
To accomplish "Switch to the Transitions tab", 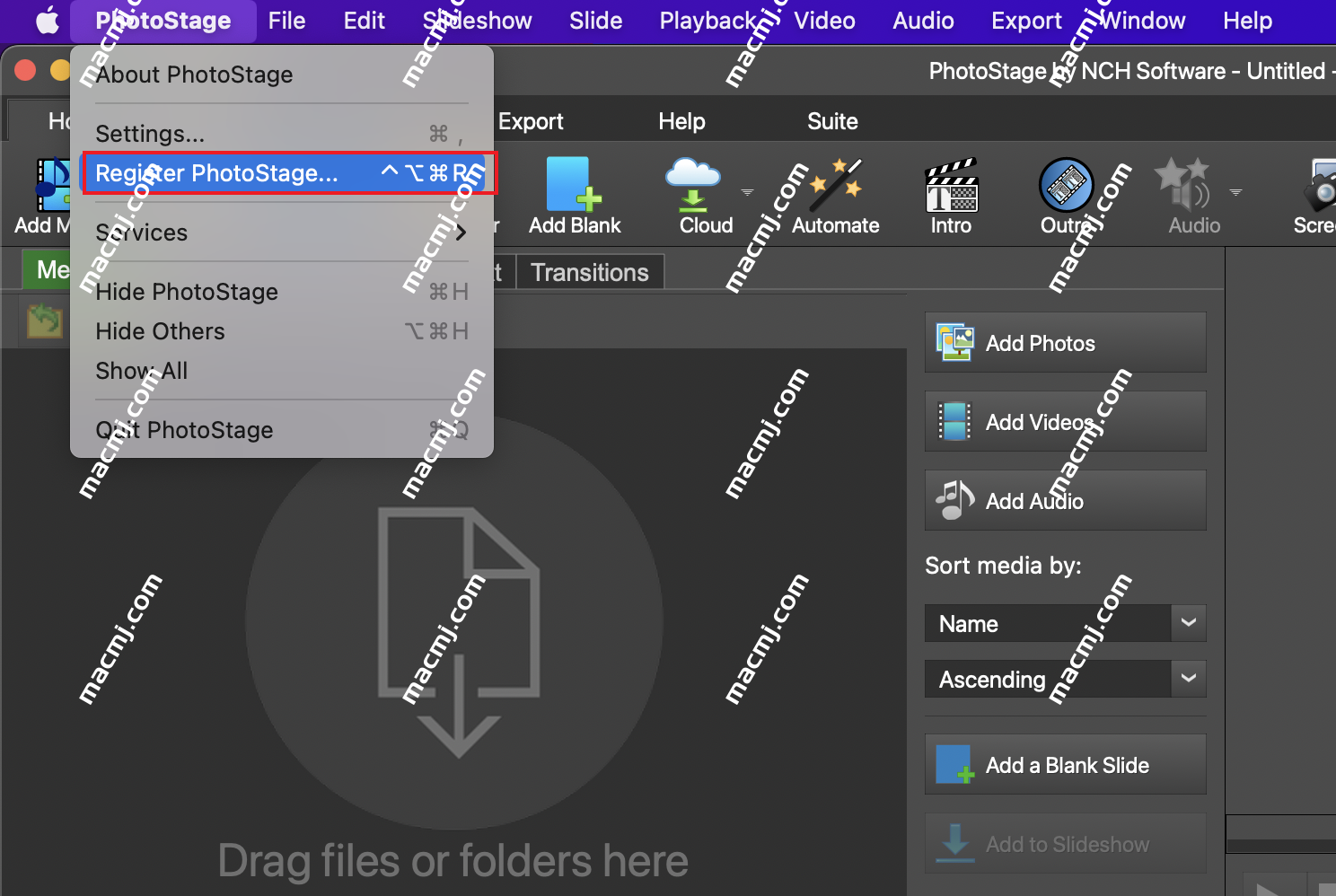I will [590, 272].
